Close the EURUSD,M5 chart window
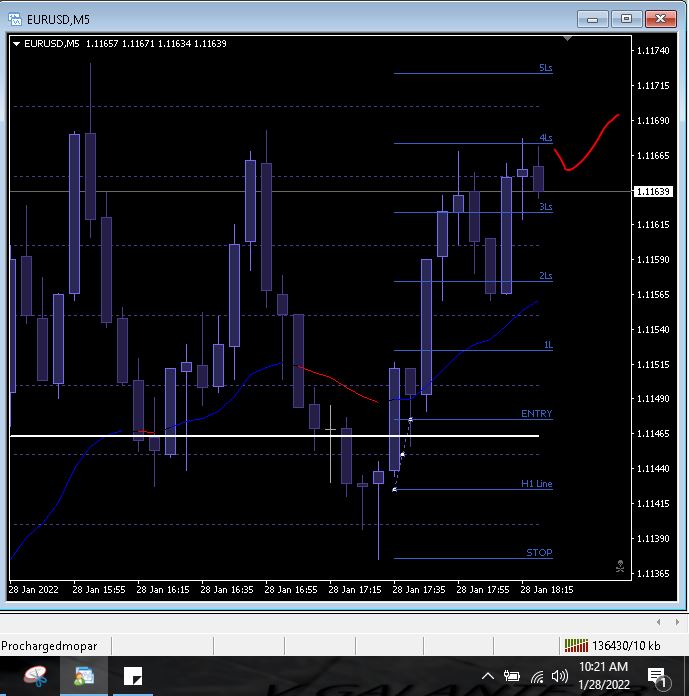 tap(660, 19)
